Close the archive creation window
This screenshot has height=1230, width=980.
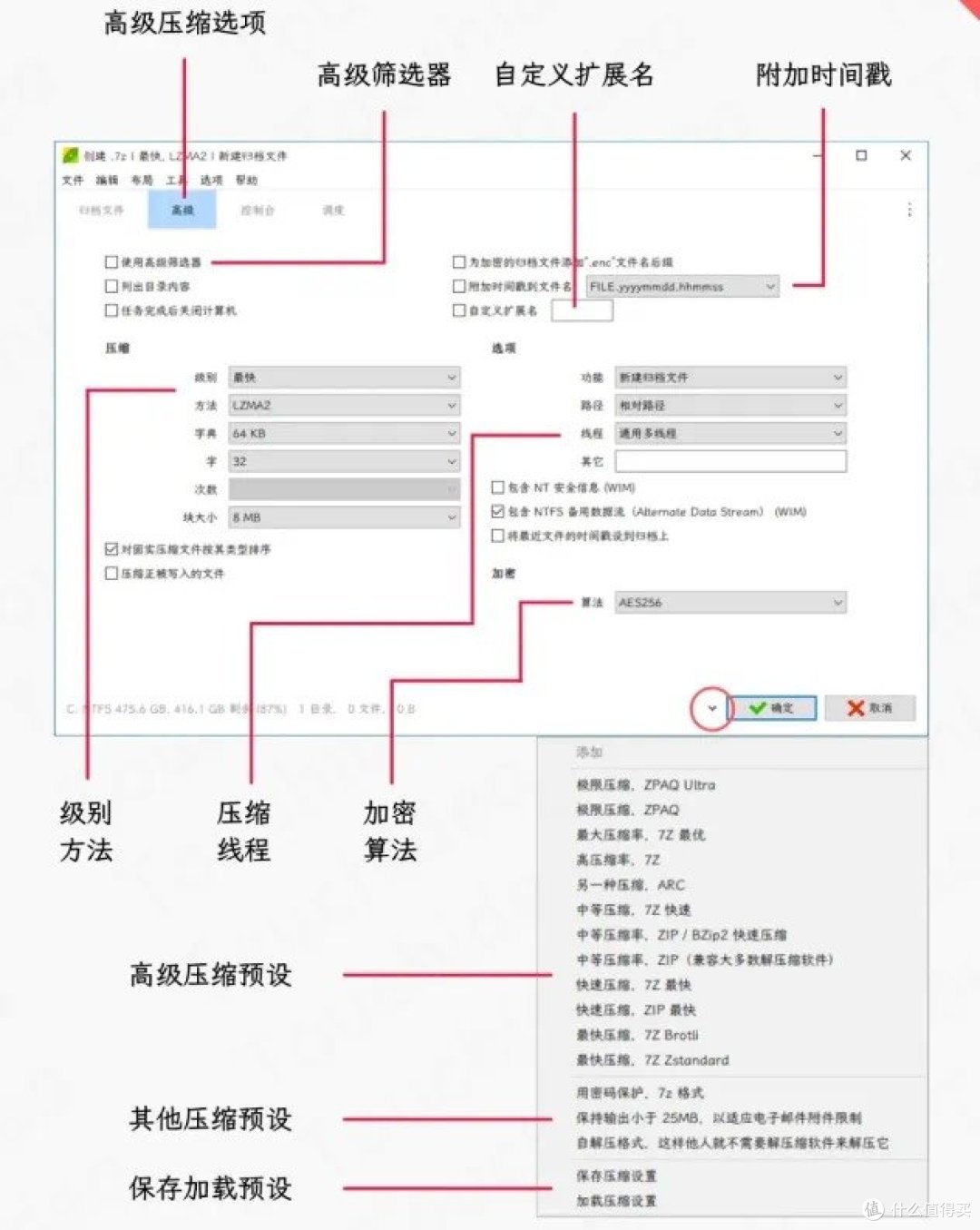(905, 155)
